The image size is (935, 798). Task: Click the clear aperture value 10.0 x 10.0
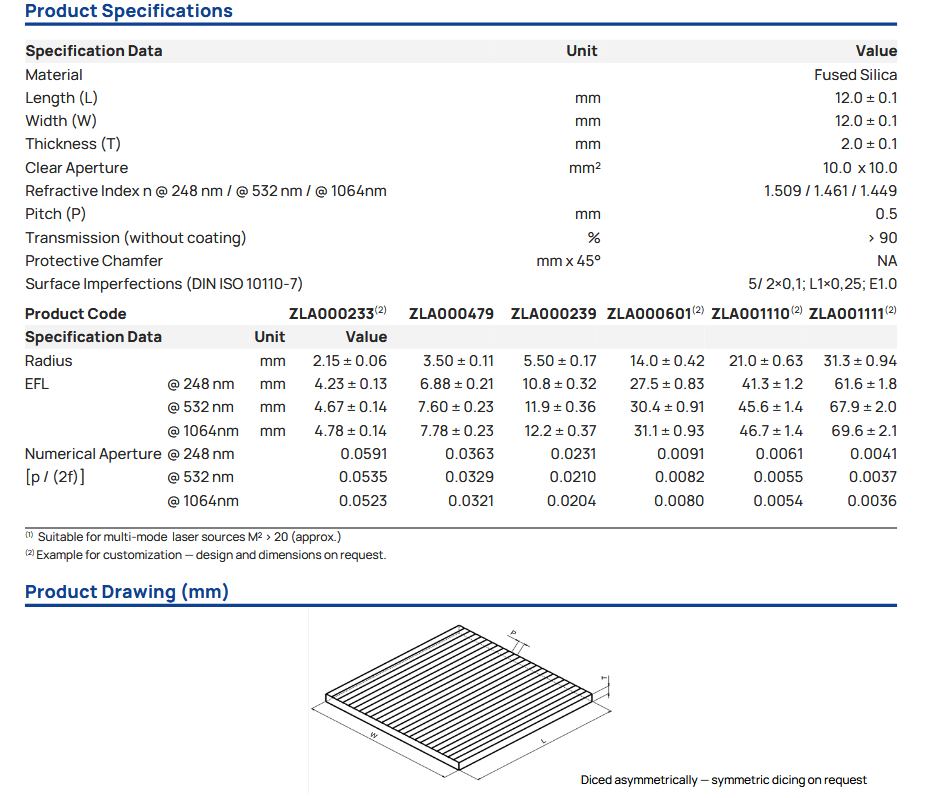pyautogui.click(x=860, y=168)
